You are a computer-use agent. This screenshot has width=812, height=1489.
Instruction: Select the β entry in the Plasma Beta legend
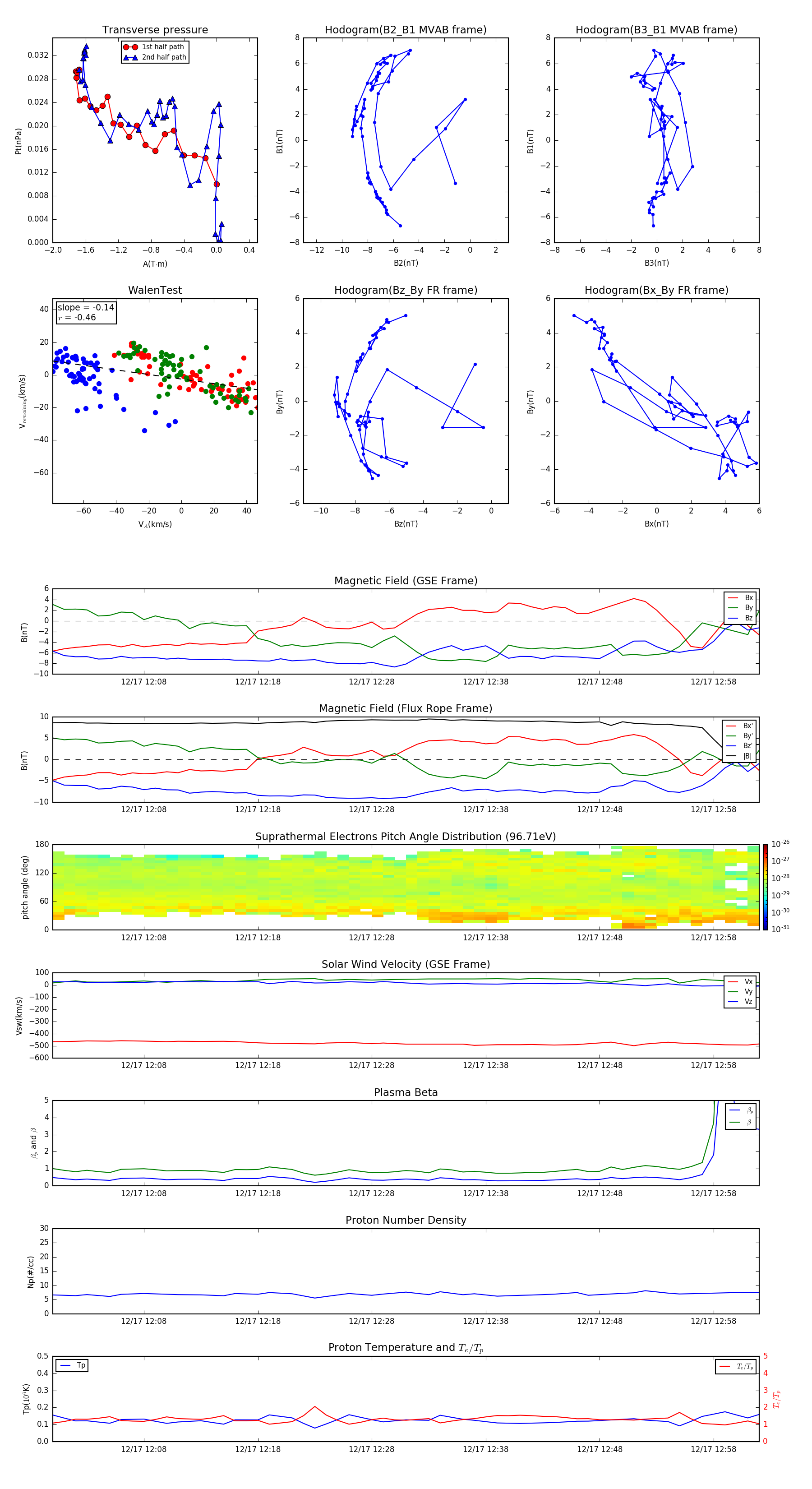click(742, 1123)
